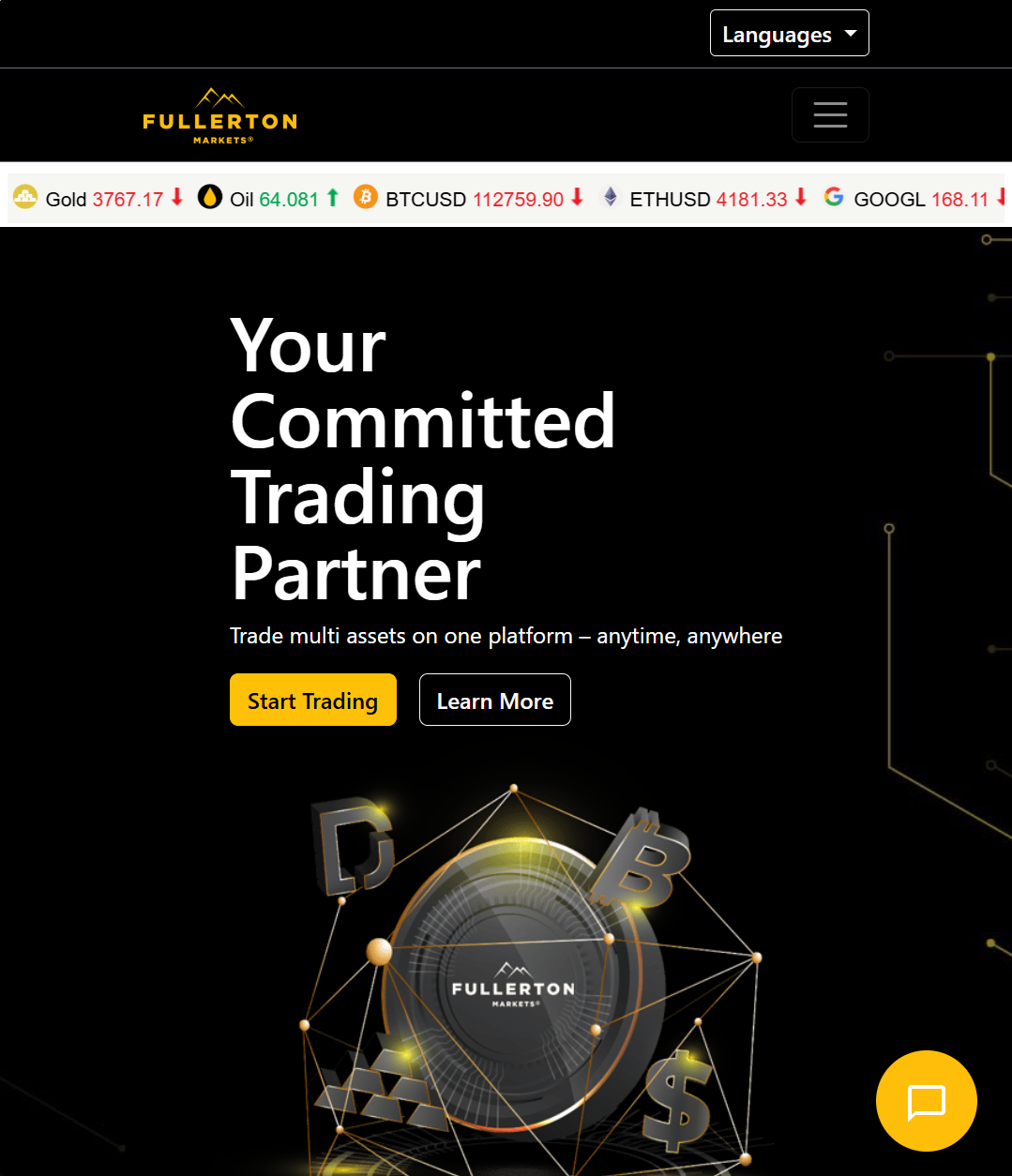Click the red down arrow beside Gold price
Screen dimensions: 1012x1176
pyautogui.click(x=177, y=197)
